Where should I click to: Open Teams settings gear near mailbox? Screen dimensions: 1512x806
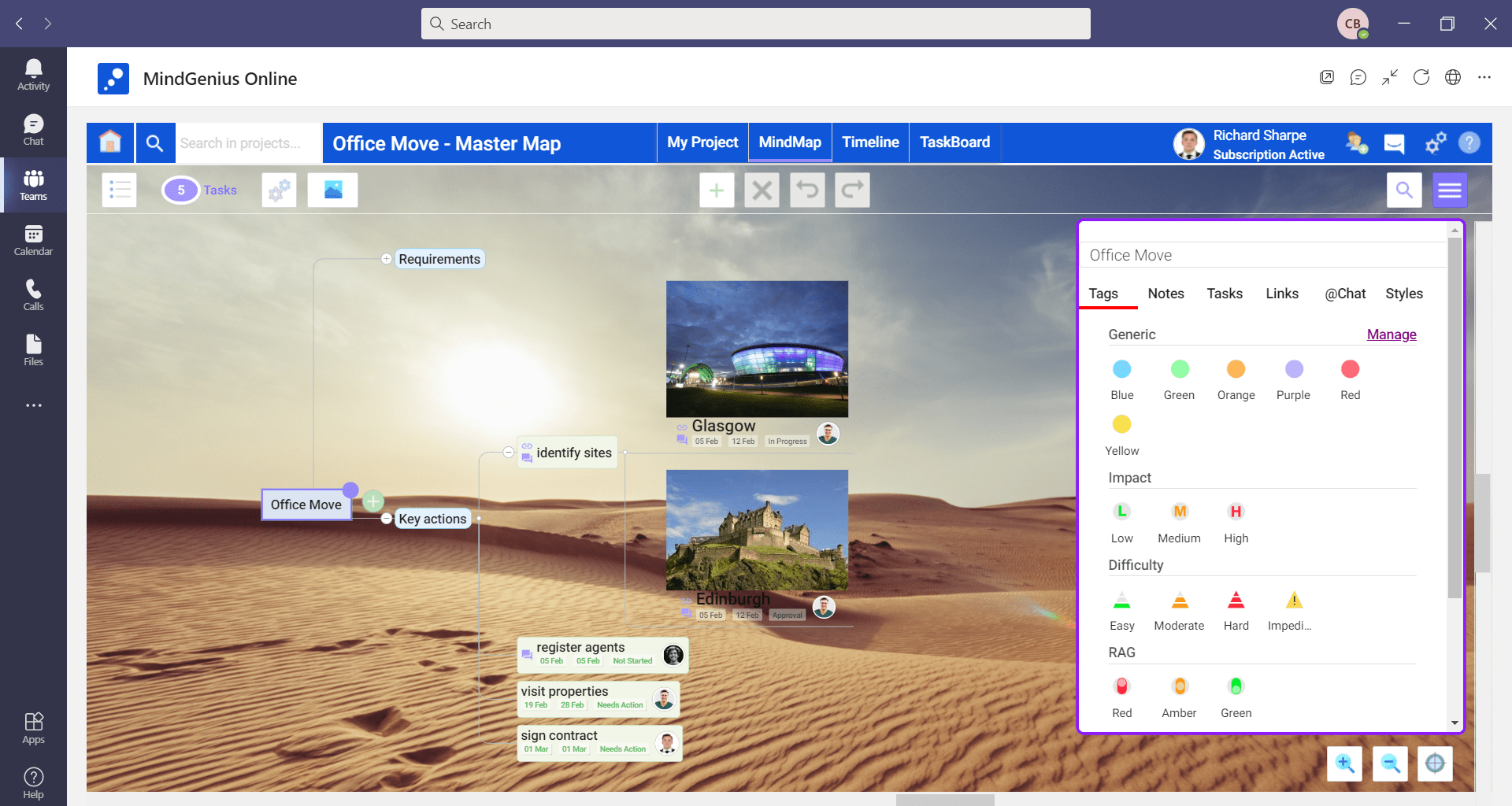point(1435,142)
